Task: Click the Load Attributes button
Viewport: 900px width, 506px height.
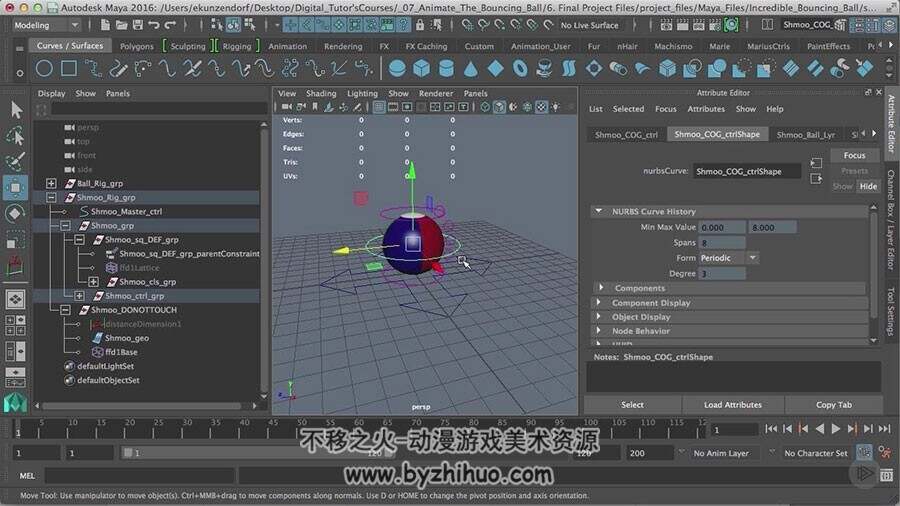Action: point(733,404)
